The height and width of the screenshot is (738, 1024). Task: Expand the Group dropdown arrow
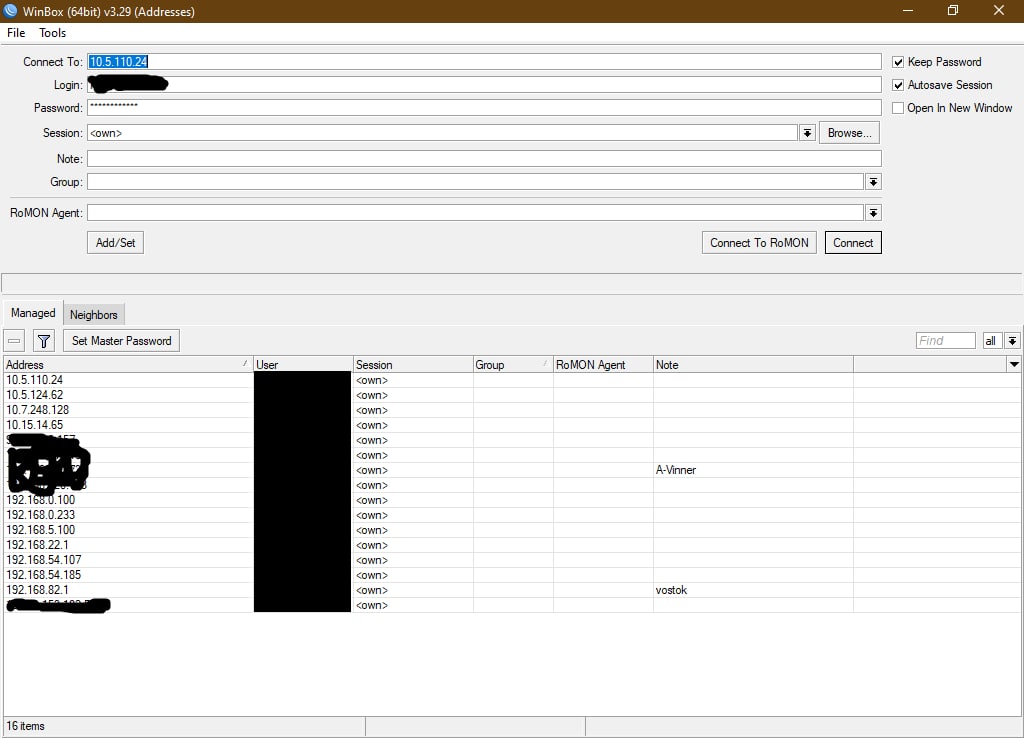[x=873, y=182]
